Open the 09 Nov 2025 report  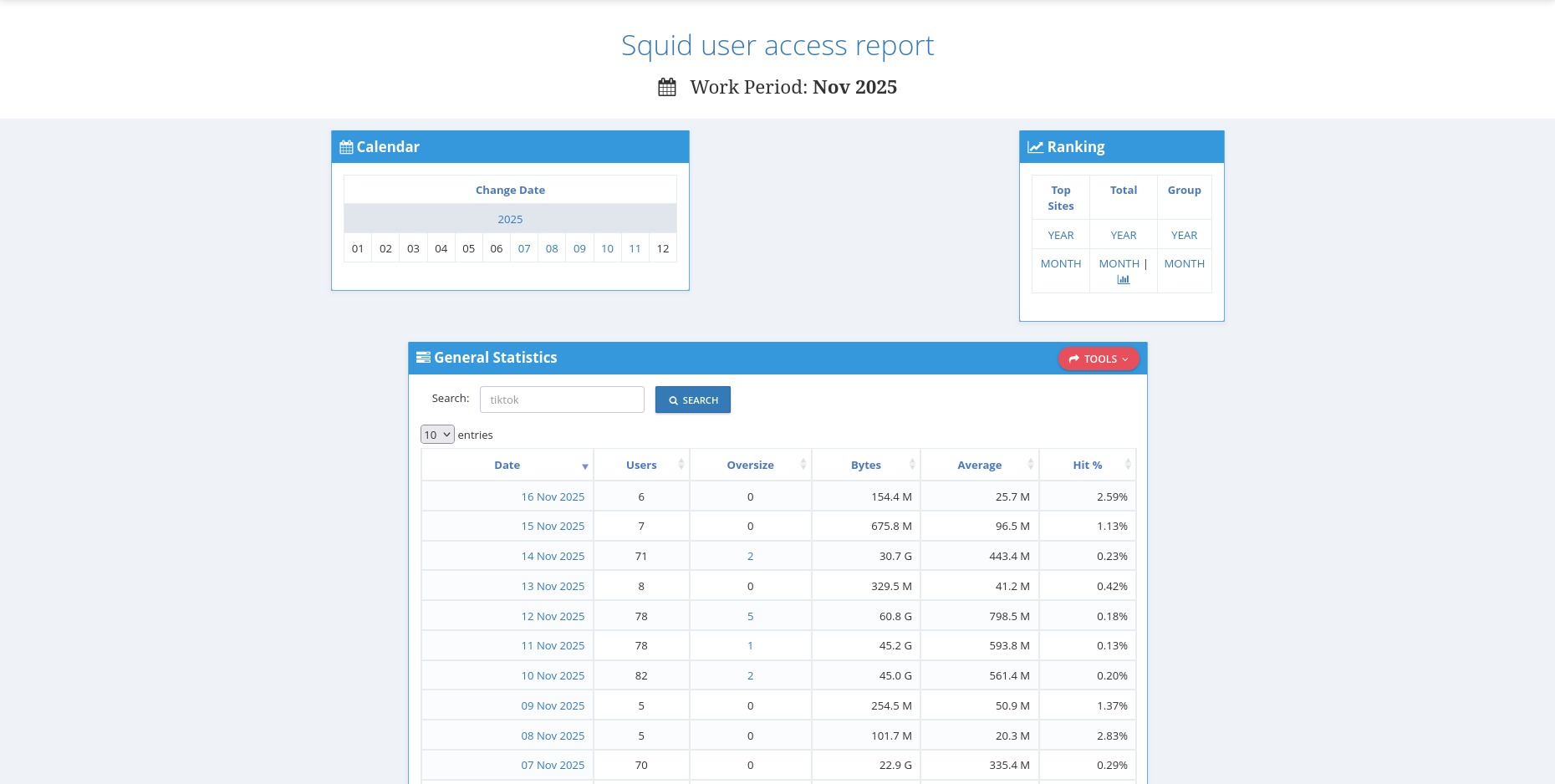pos(553,705)
